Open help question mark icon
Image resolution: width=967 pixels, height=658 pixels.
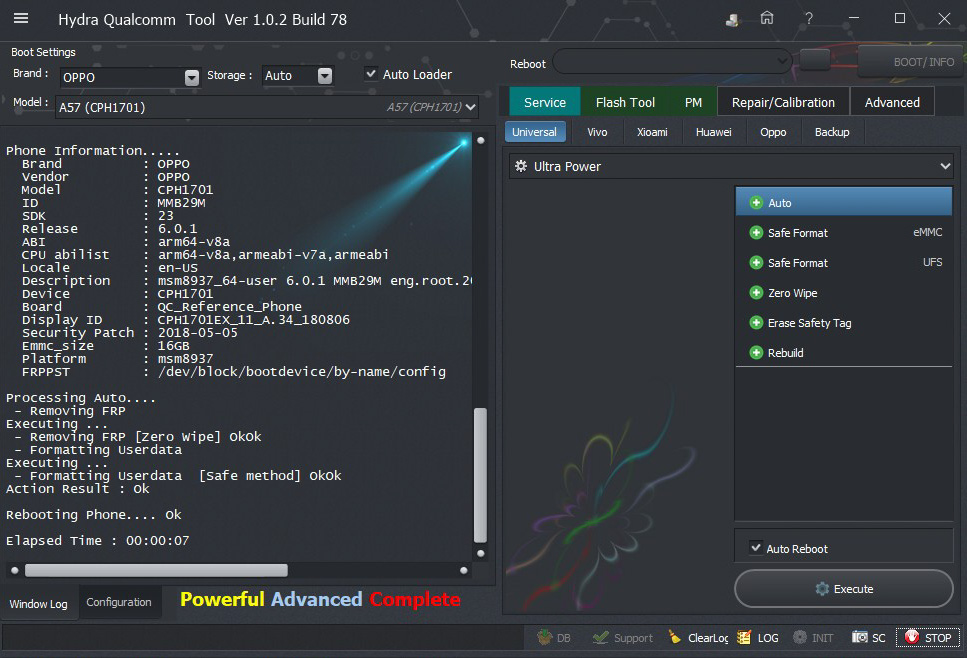click(809, 19)
